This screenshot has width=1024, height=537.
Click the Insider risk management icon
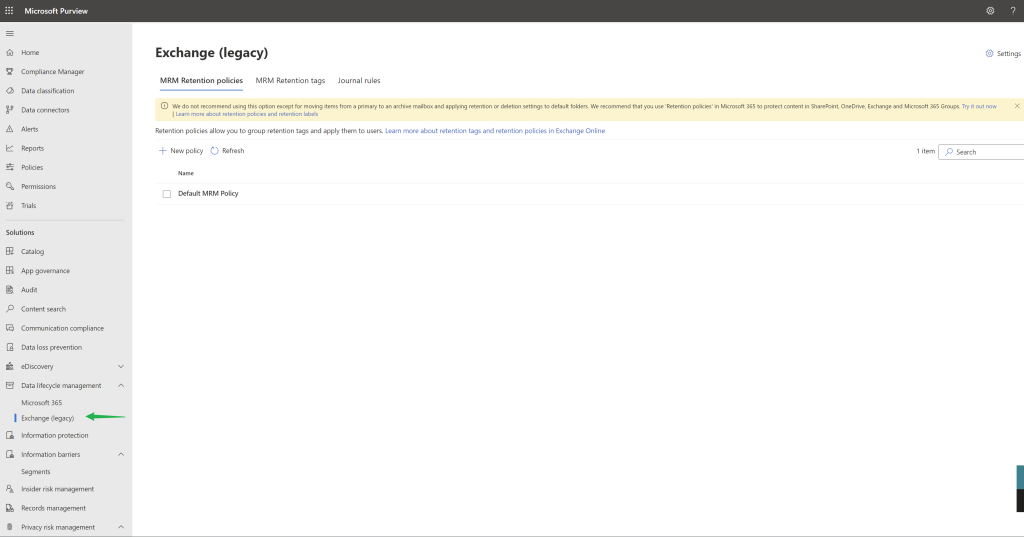tap(10, 489)
